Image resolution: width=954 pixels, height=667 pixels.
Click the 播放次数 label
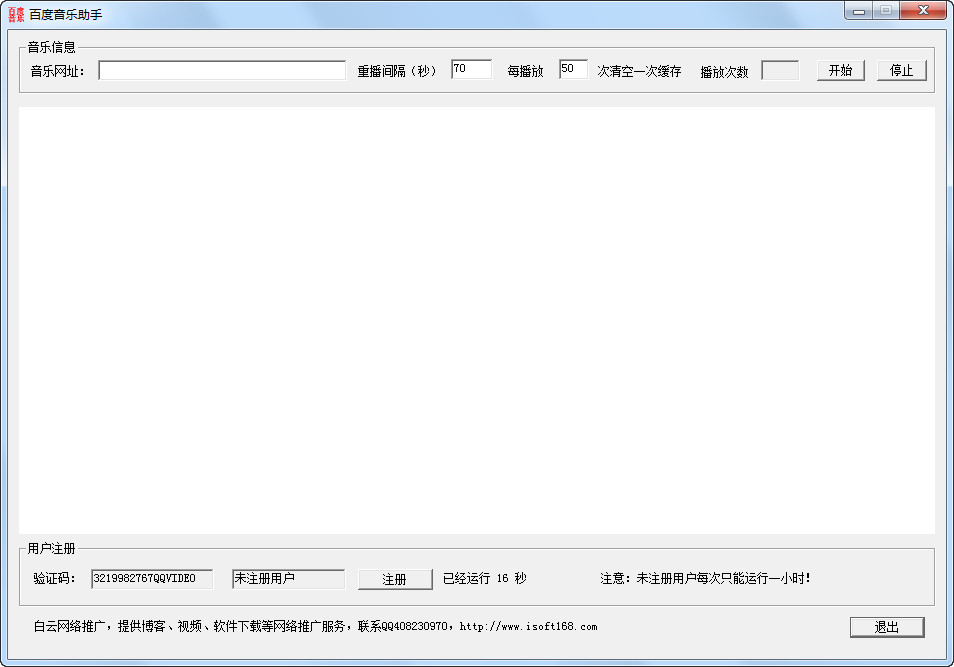(724, 72)
